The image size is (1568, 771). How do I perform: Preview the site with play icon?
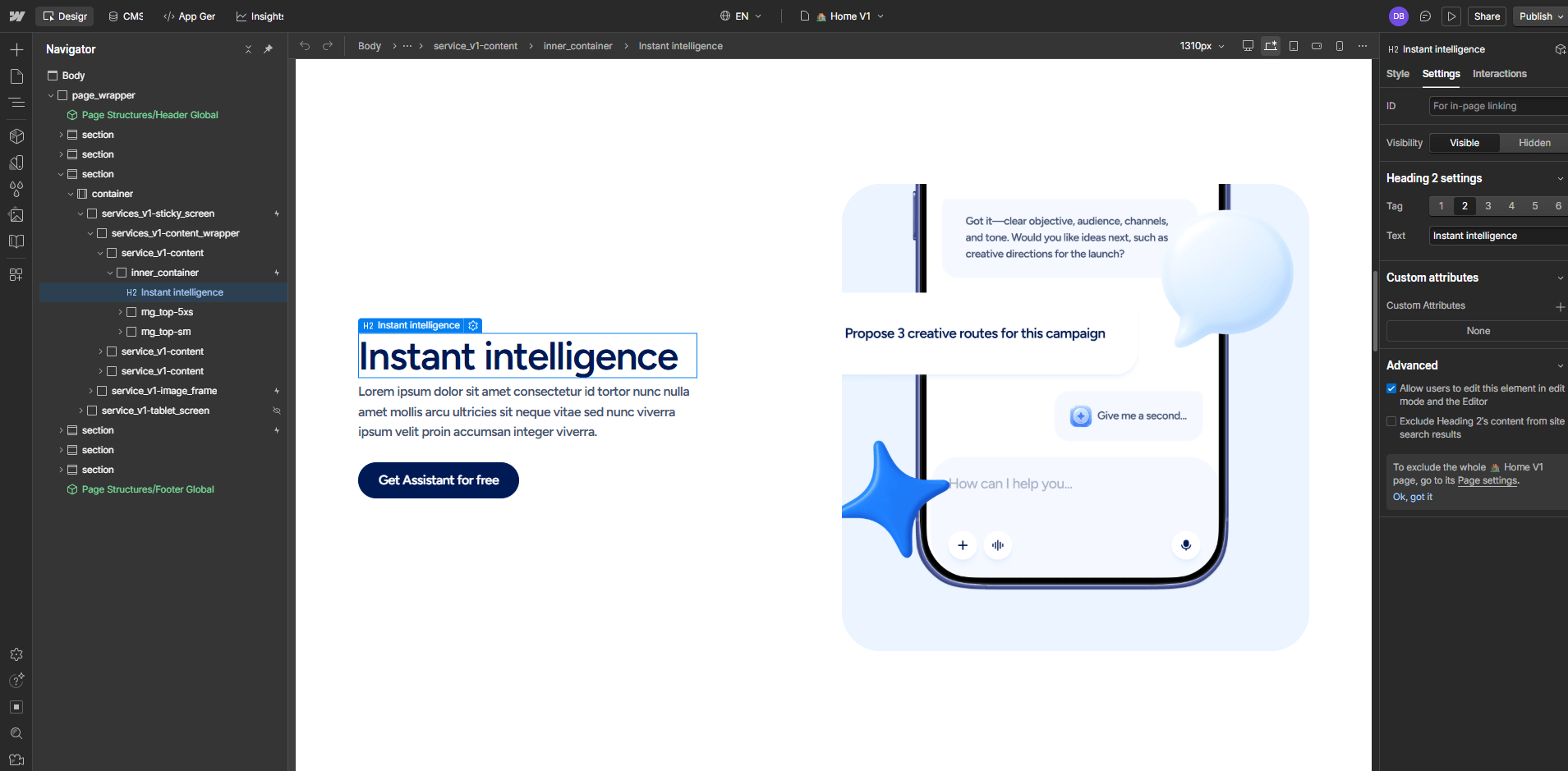point(1451,16)
